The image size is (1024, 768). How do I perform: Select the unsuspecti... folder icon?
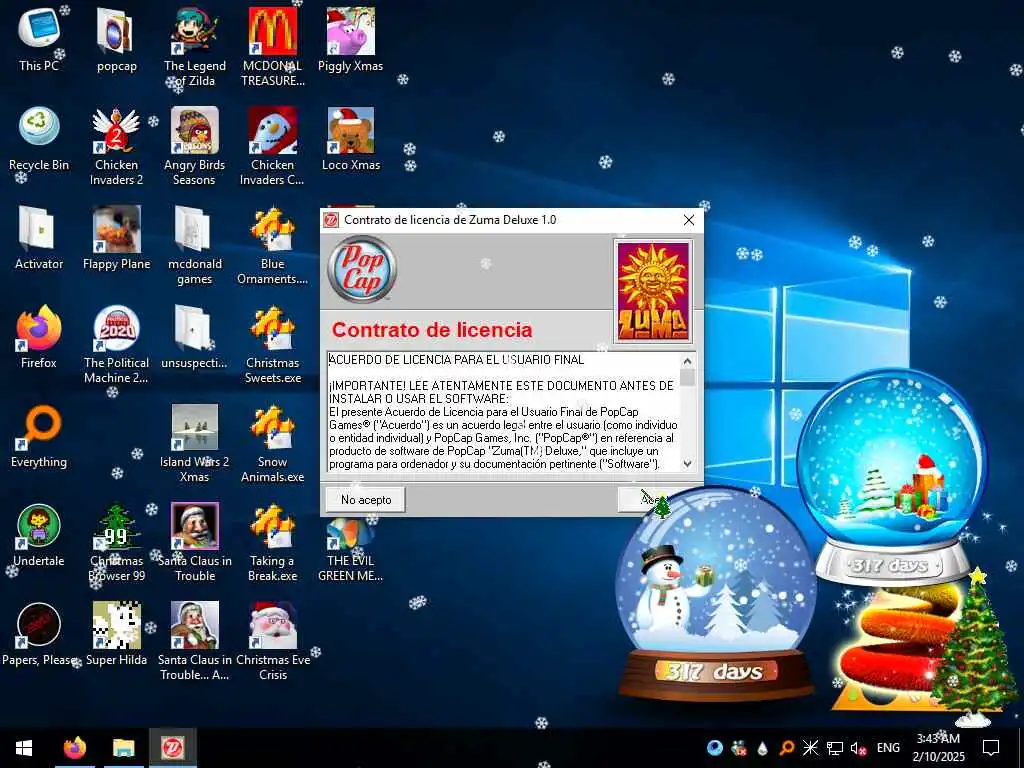tap(195, 337)
